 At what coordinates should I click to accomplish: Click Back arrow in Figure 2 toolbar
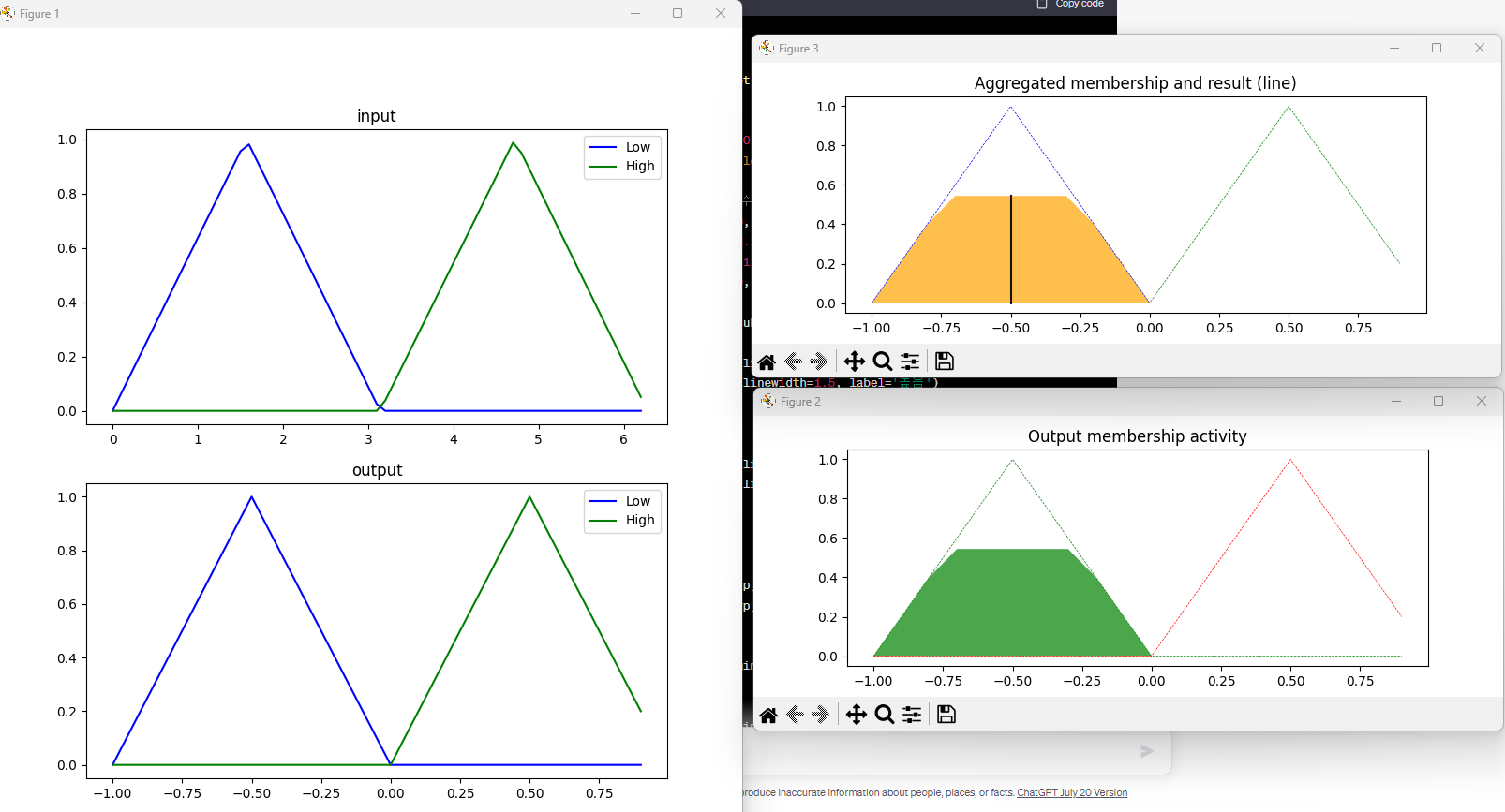(796, 715)
